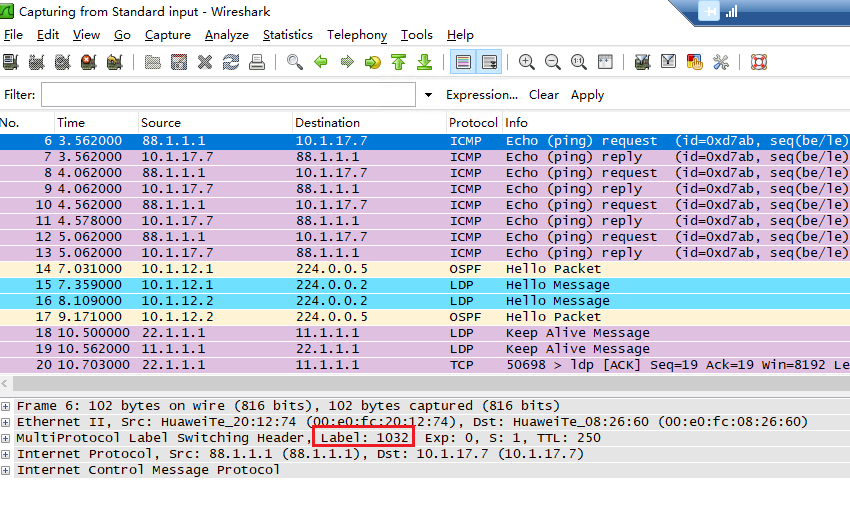
Task: Expand the Ethernet II details tree
Action: tap(5, 422)
